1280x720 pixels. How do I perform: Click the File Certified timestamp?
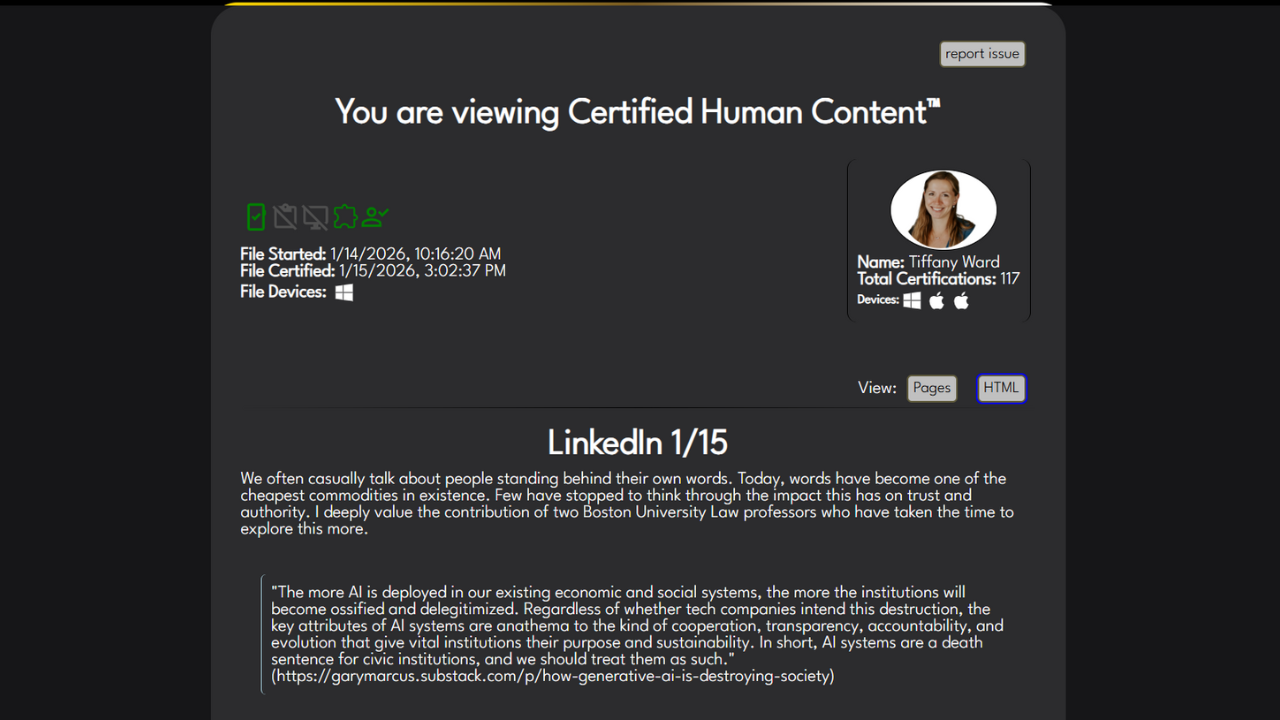(x=422, y=270)
